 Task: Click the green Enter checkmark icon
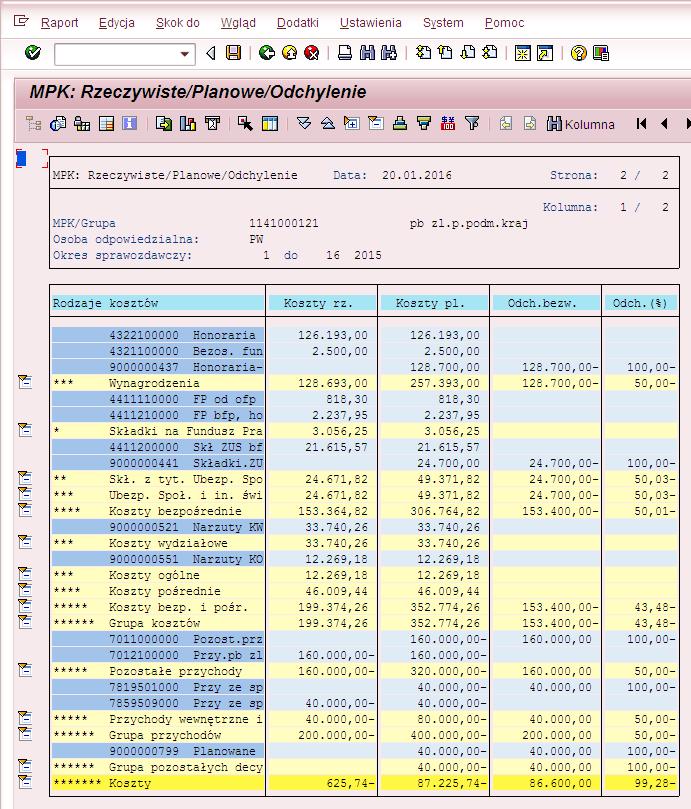coord(33,53)
